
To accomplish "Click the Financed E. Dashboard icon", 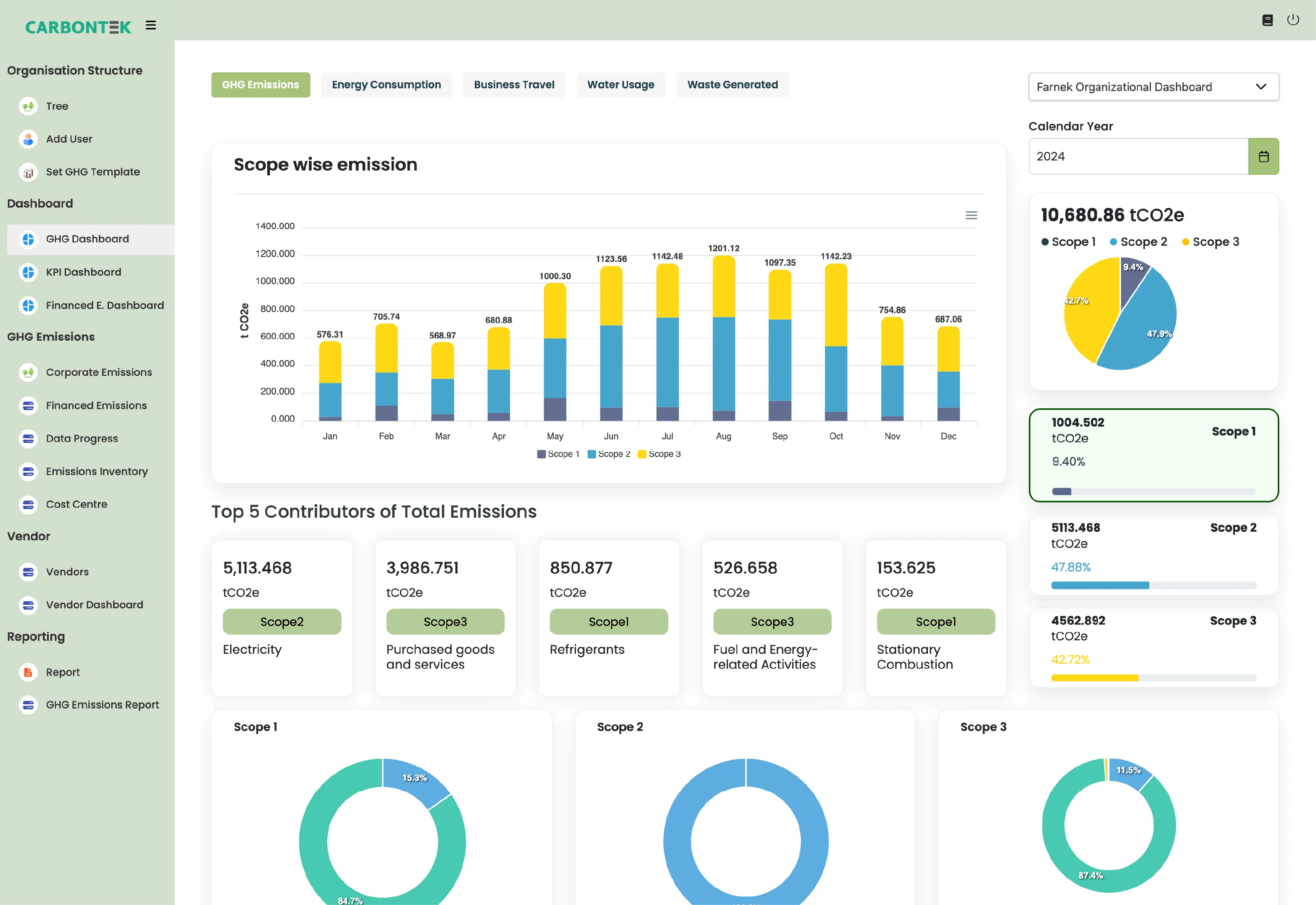I will [28, 305].
